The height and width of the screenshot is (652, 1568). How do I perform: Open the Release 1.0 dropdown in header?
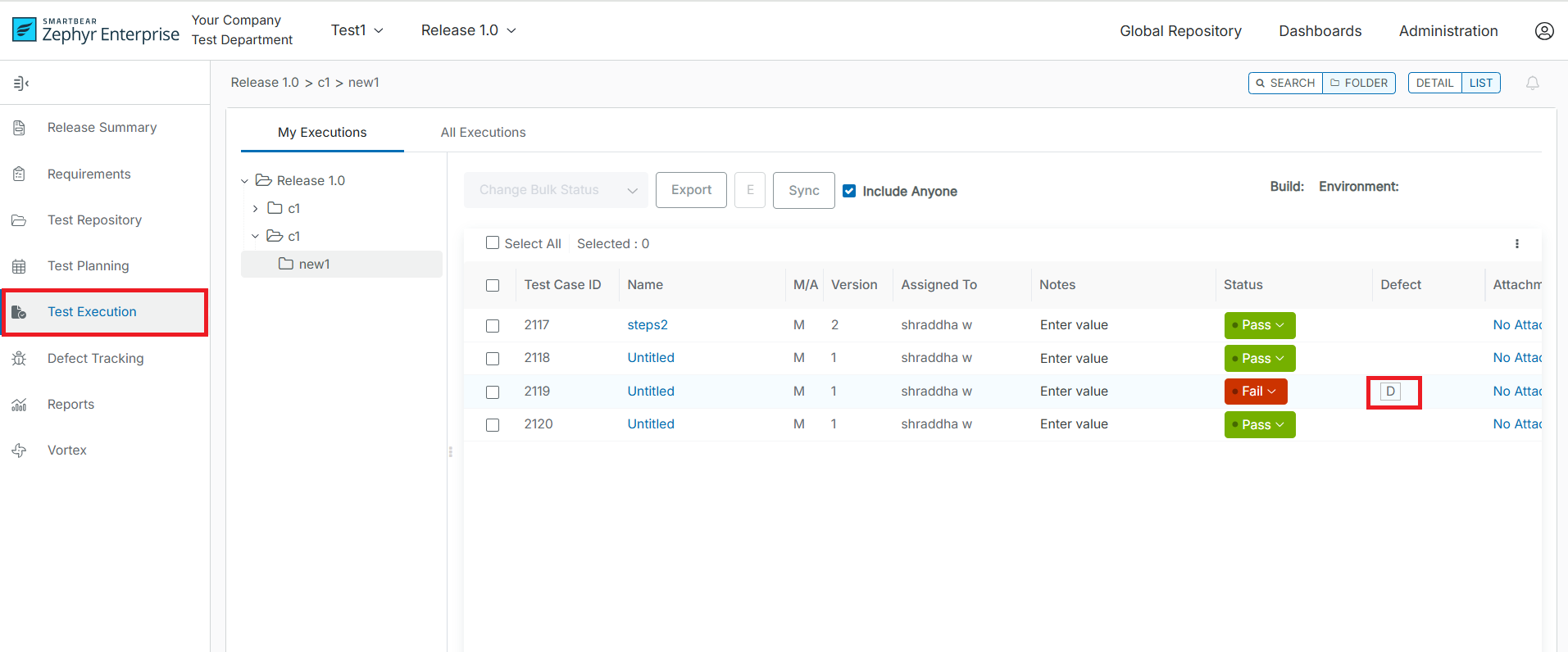[468, 30]
